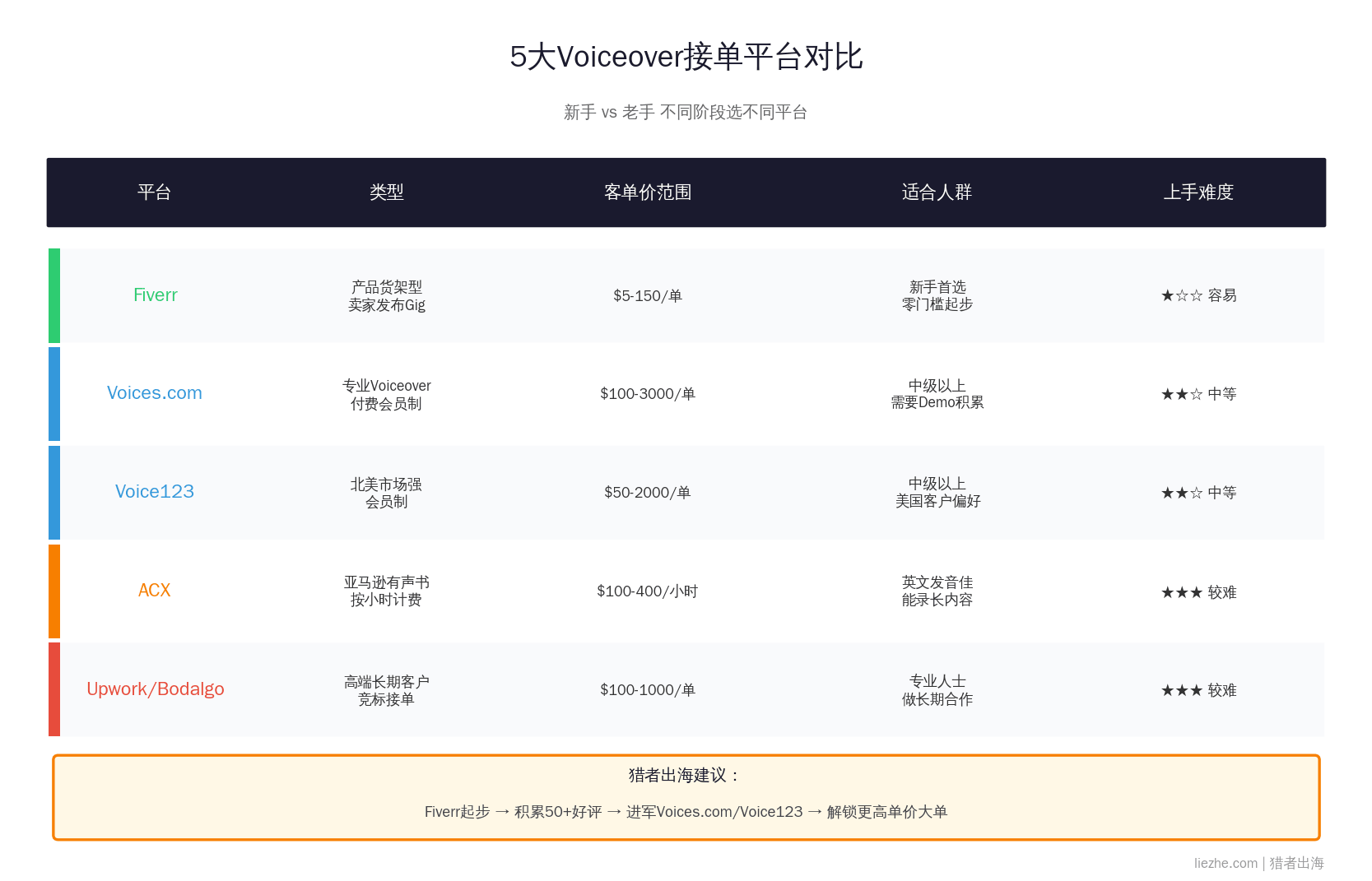Click the 亚马逊有声书 按小时计费 cell
The height and width of the screenshot is (881, 1372).
point(386,591)
